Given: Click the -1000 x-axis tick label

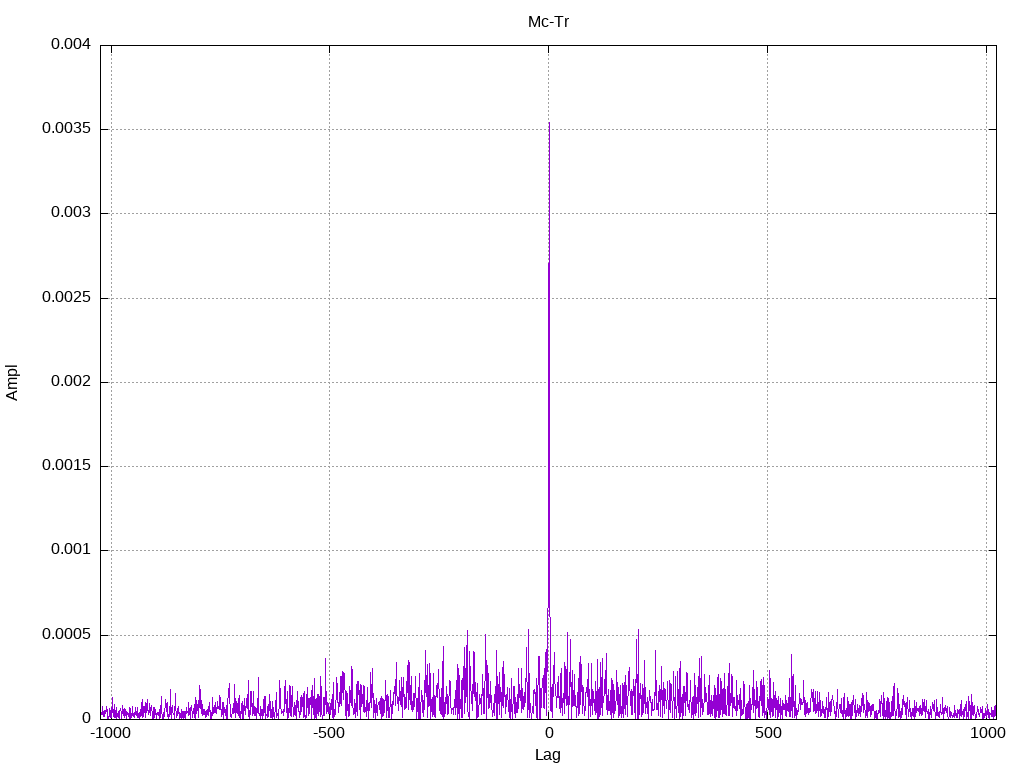Looking at the screenshot, I should [110, 733].
